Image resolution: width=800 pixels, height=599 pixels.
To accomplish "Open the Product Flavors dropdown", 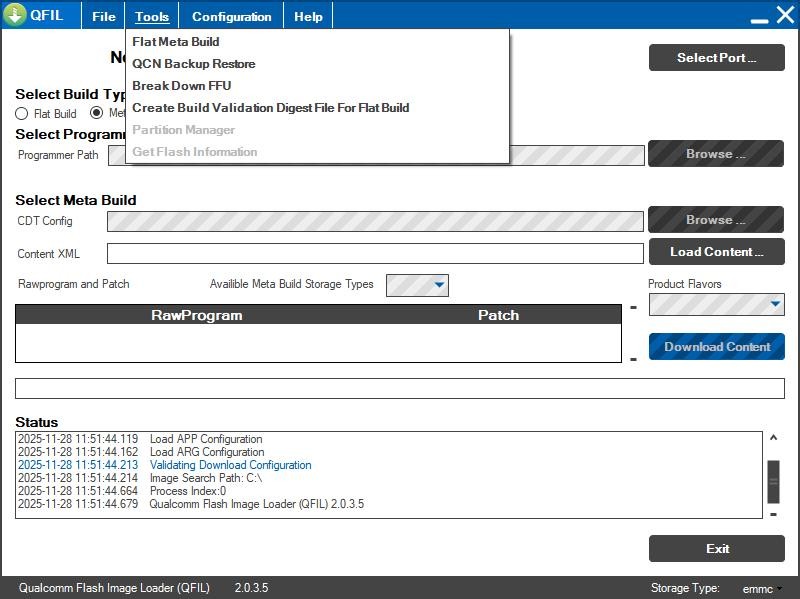I will (x=716, y=305).
